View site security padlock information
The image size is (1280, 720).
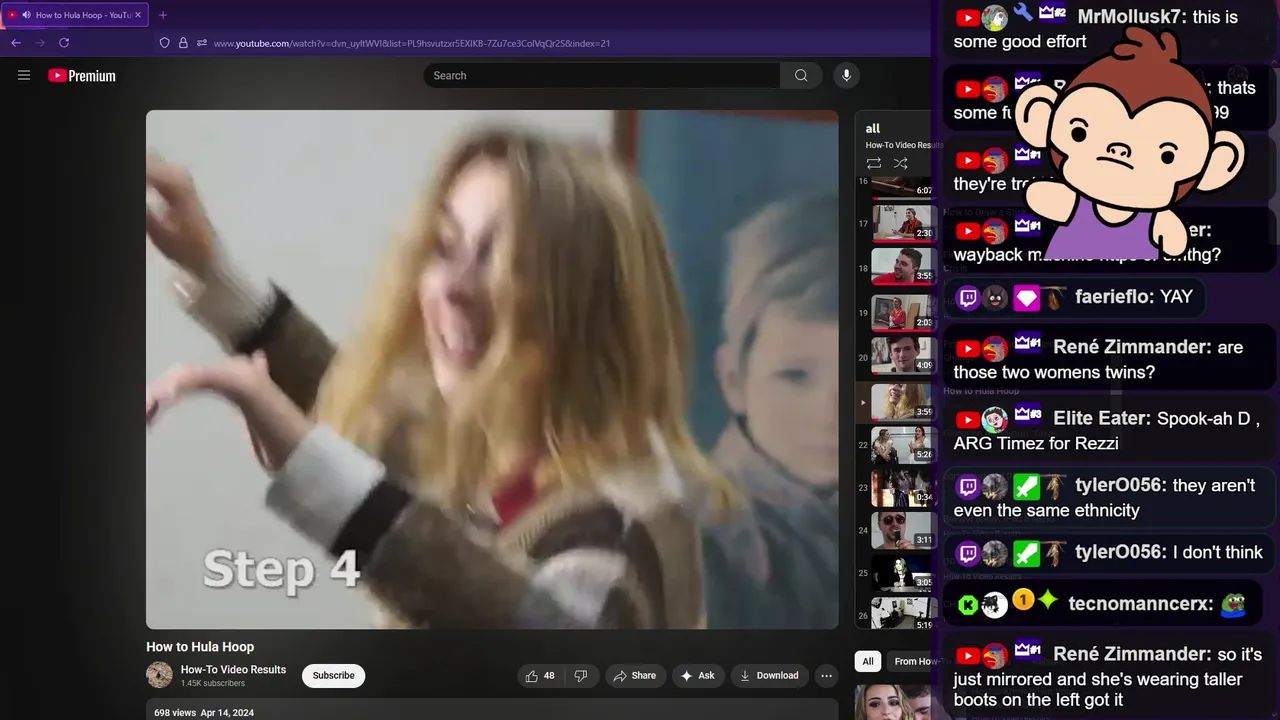pyautogui.click(x=183, y=43)
